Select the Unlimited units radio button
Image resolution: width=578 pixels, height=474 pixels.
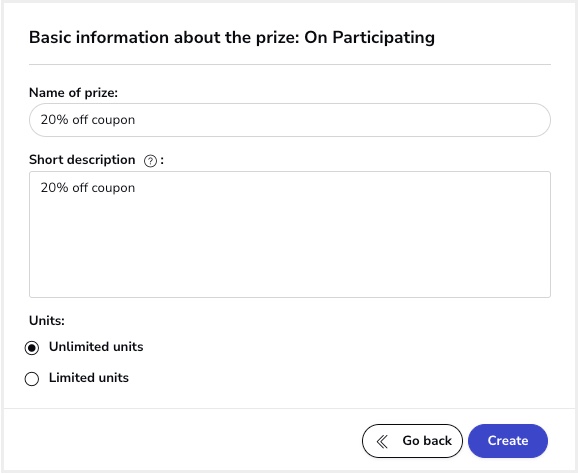pyautogui.click(x=32, y=348)
